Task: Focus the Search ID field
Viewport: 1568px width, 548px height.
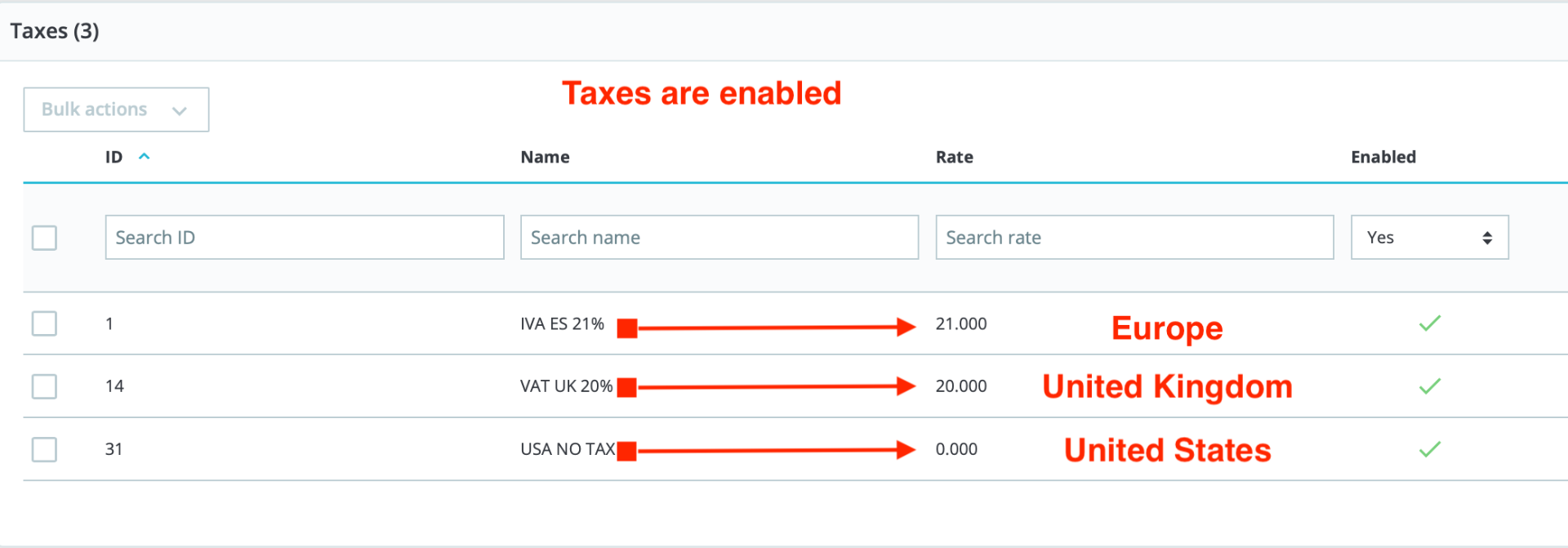Action: pyautogui.click(x=304, y=238)
